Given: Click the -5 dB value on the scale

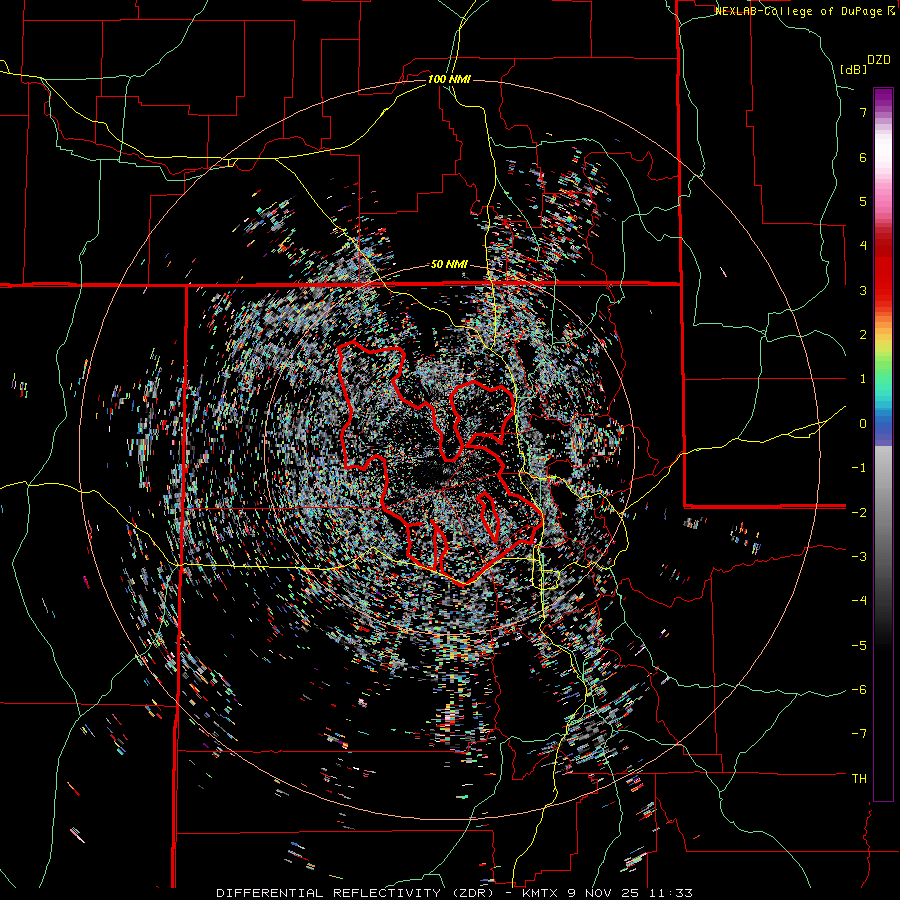Looking at the screenshot, I should (859, 646).
